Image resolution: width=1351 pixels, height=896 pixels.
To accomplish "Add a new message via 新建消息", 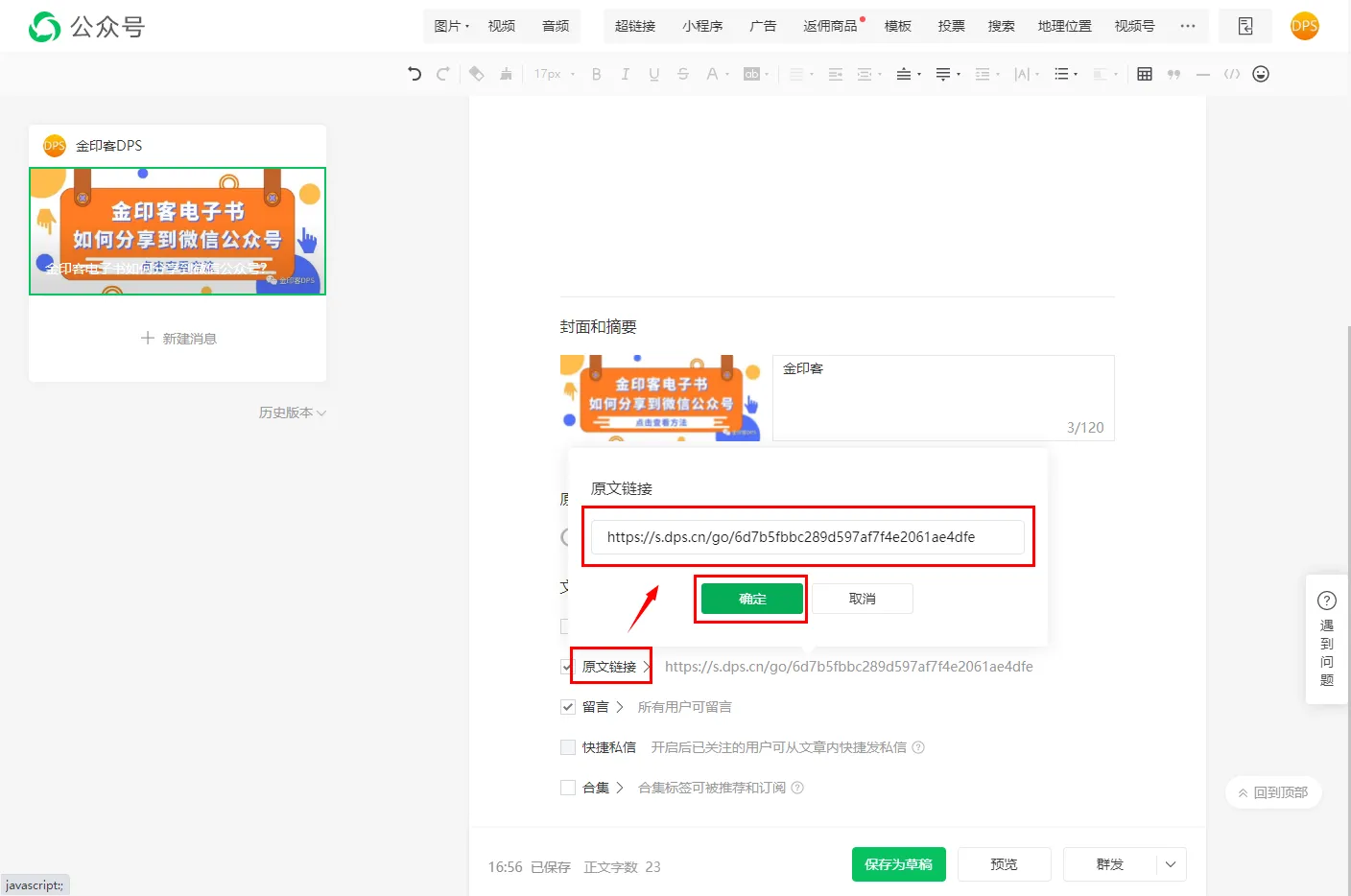I will pos(178,339).
